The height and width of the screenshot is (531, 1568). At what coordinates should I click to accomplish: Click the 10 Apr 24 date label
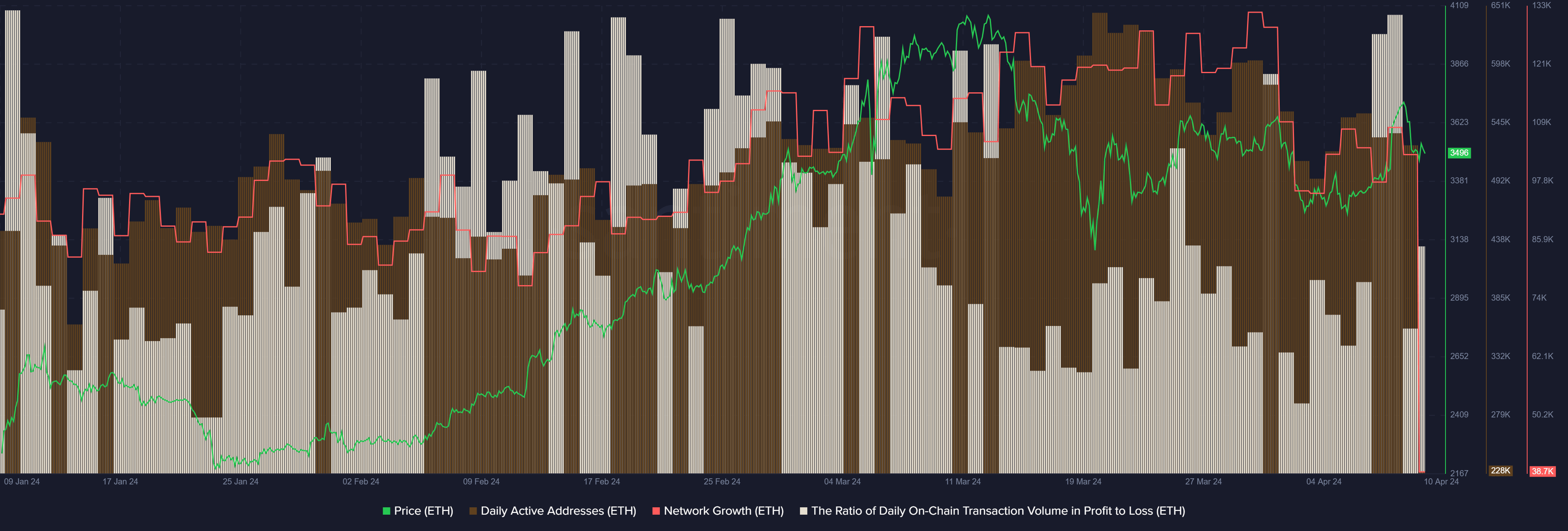coord(1441,482)
